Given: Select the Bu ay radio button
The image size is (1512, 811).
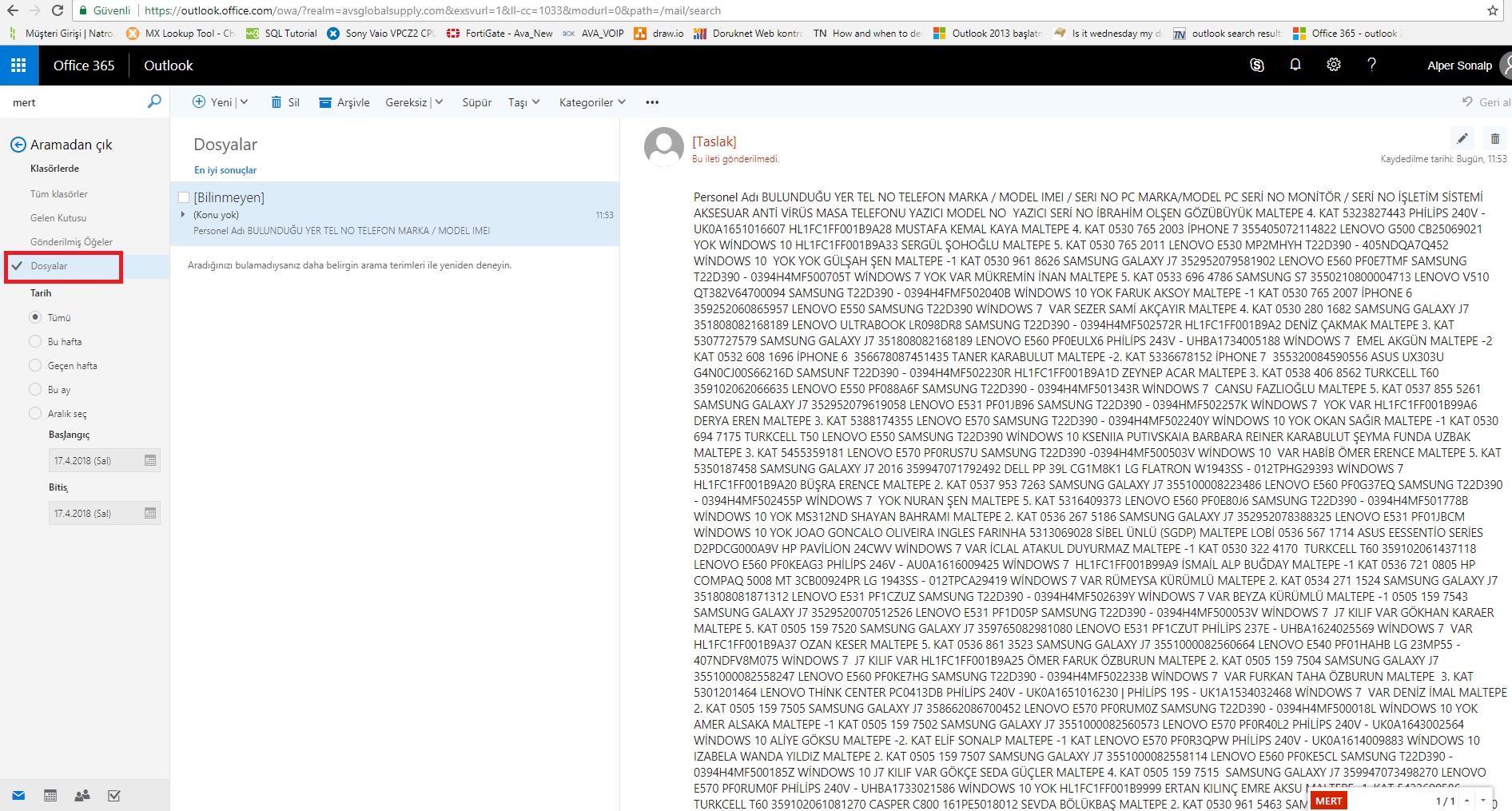Looking at the screenshot, I should pyautogui.click(x=35, y=389).
